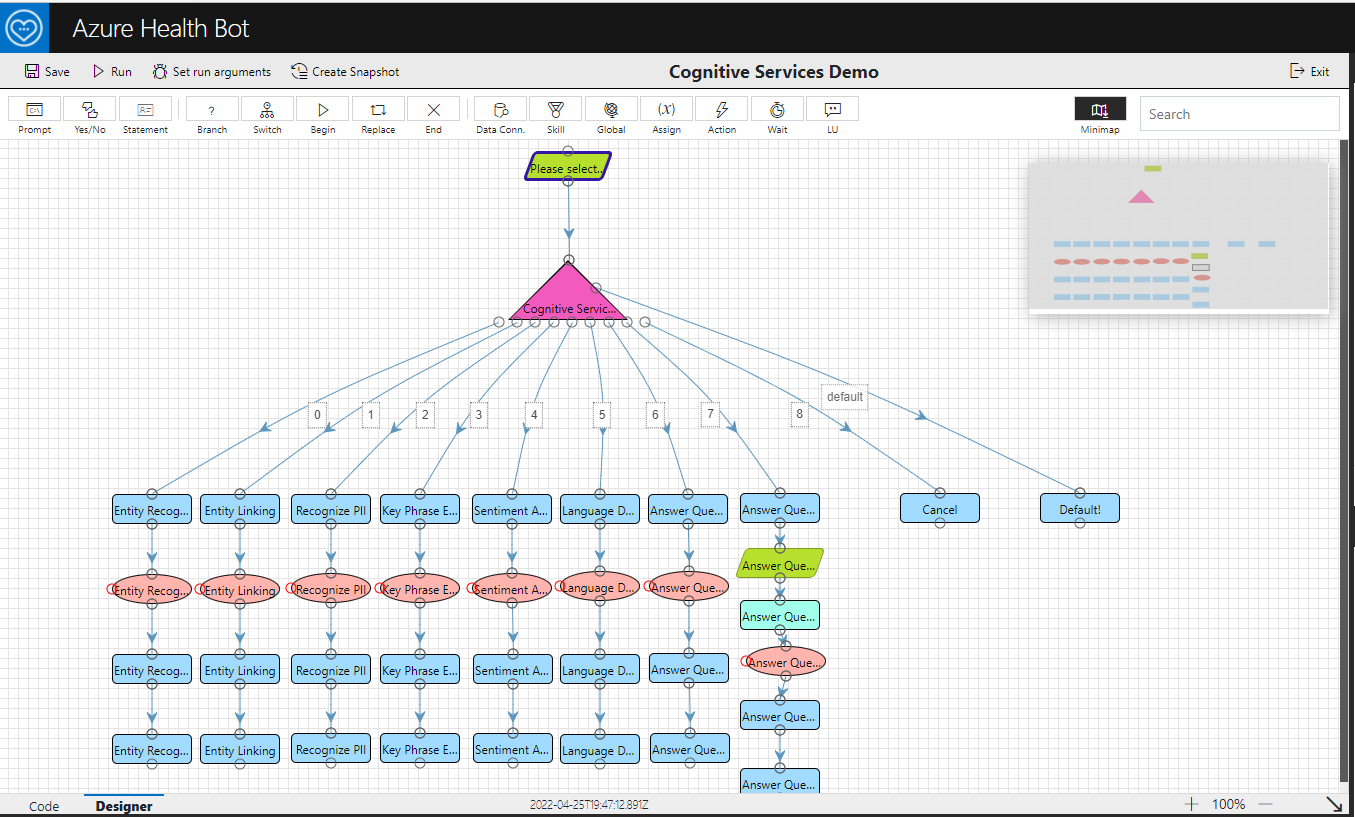The image size is (1355, 817).
Task: Select the pink Entity Linking ellipse node
Action: pyautogui.click(x=239, y=590)
